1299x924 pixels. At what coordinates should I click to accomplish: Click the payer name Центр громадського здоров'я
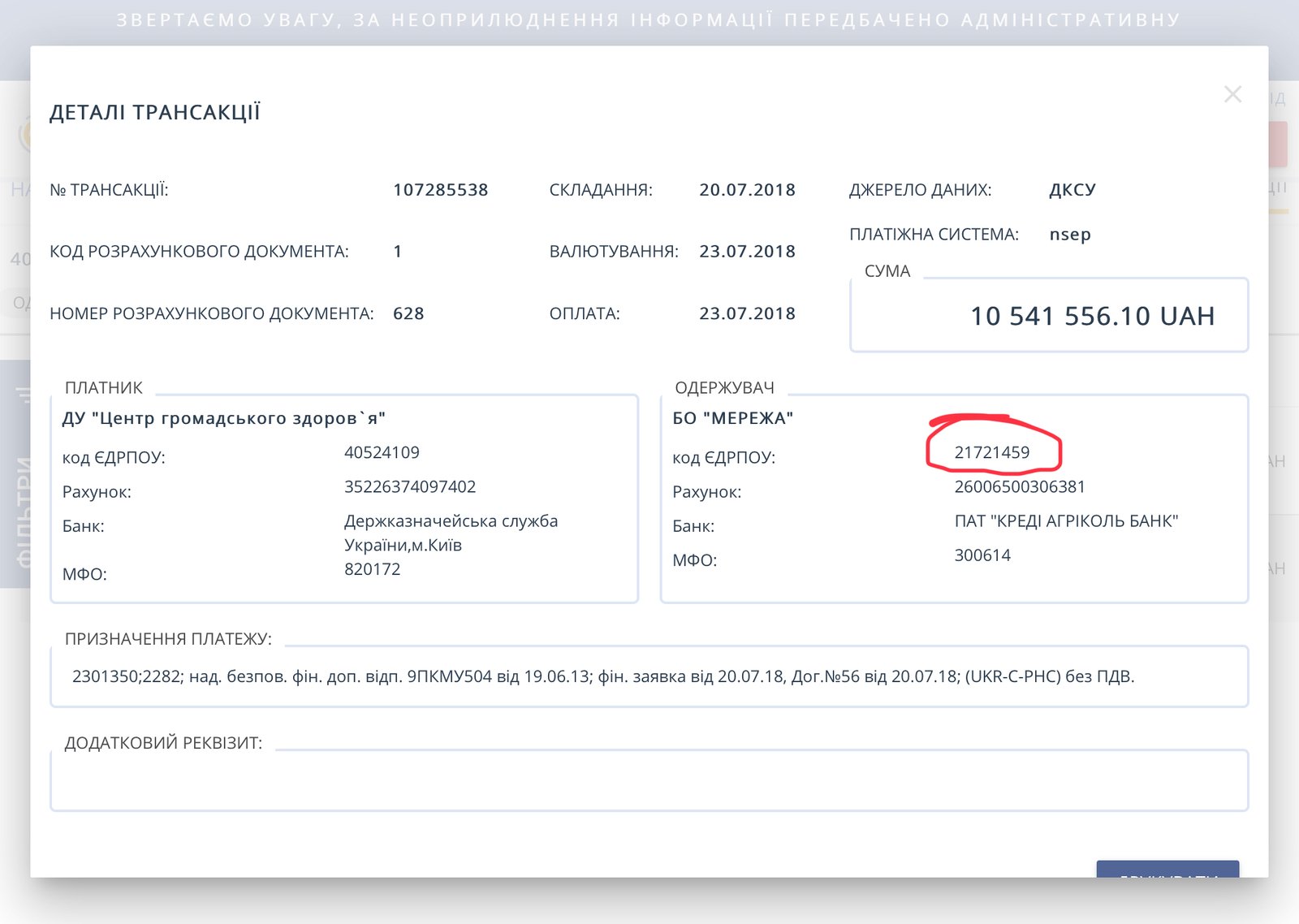(224, 418)
